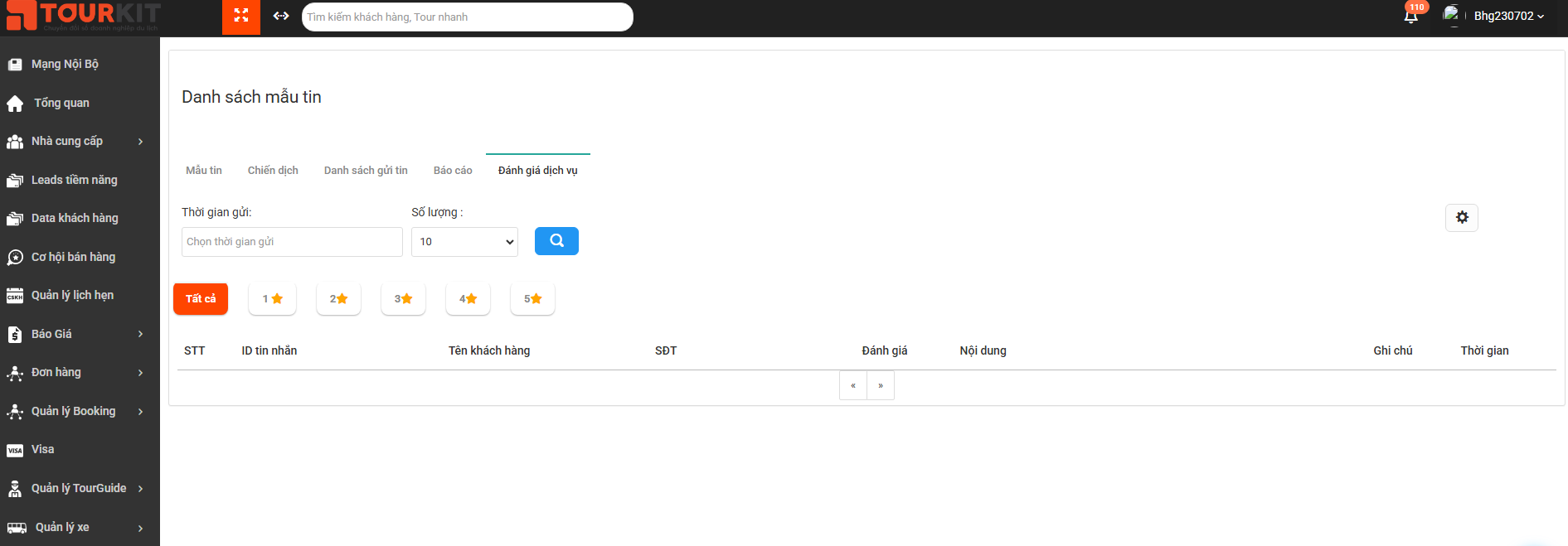The width and height of the screenshot is (1568, 546).
Task: Expand the Nhà cung cấp submenu arrow
Action: click(x=141, y=142)
